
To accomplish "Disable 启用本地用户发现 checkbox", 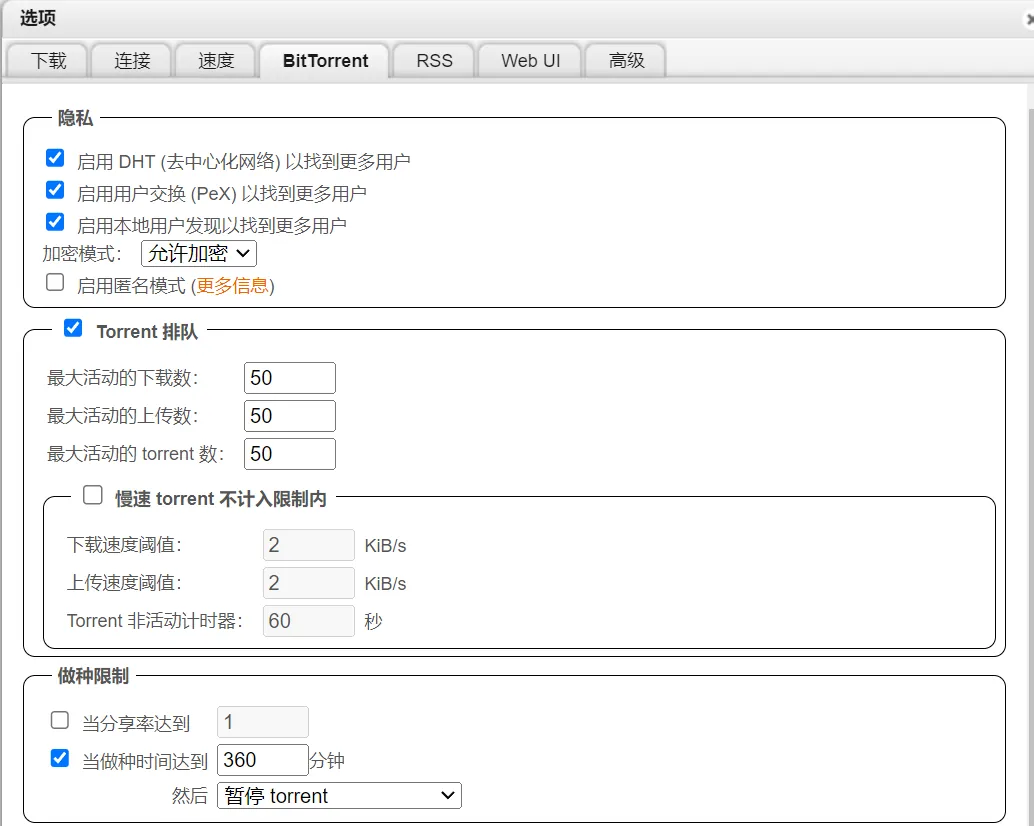I will (x=55, y=222).
